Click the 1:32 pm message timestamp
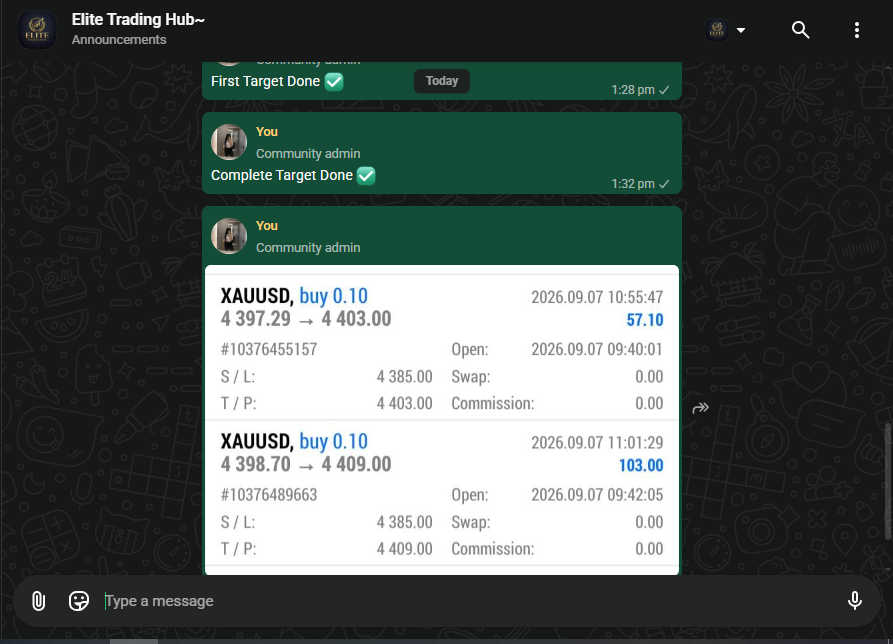 (633, 184)
